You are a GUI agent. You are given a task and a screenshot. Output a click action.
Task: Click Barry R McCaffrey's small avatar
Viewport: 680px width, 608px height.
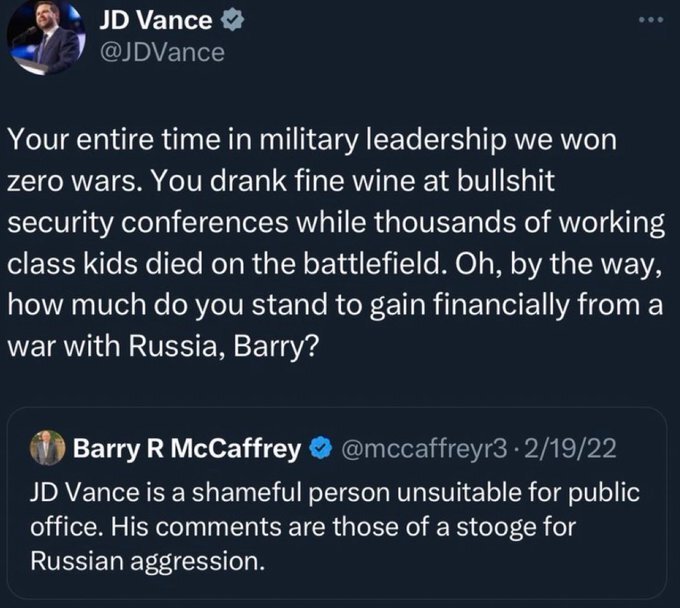[x=47, y=449]
